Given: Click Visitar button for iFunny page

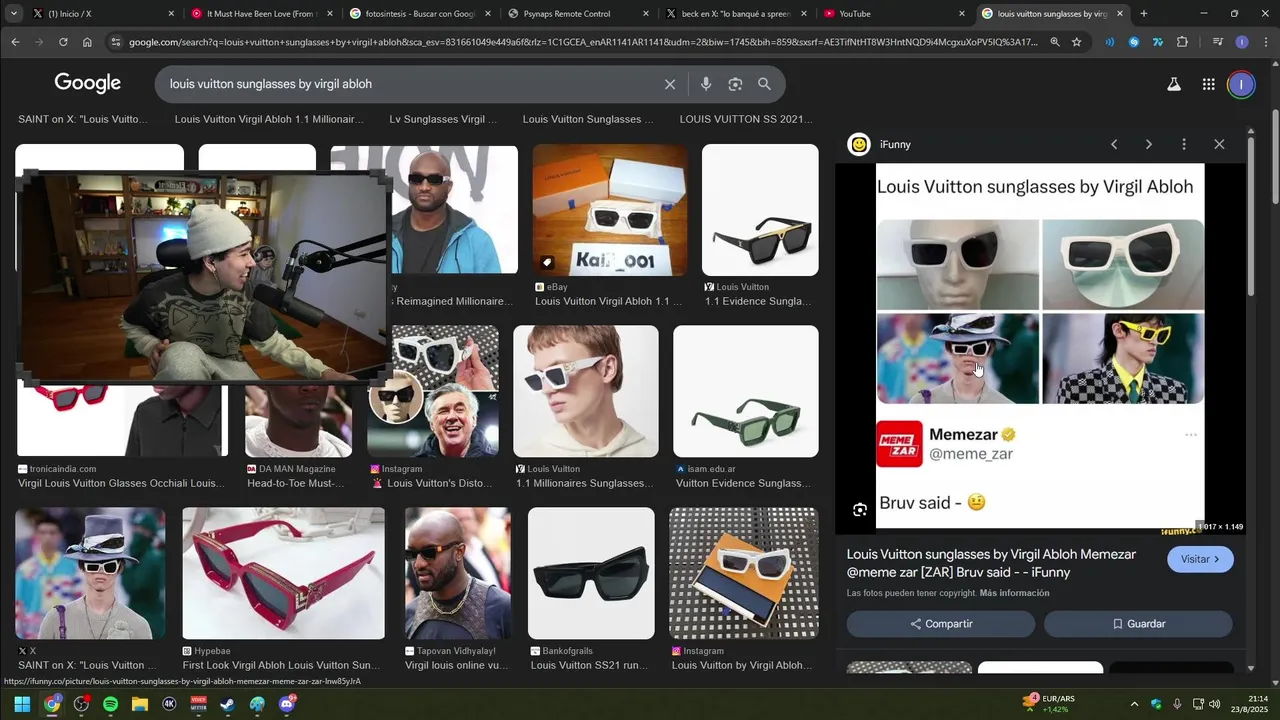Looking at the screenshot, I should pos(1200,559).
